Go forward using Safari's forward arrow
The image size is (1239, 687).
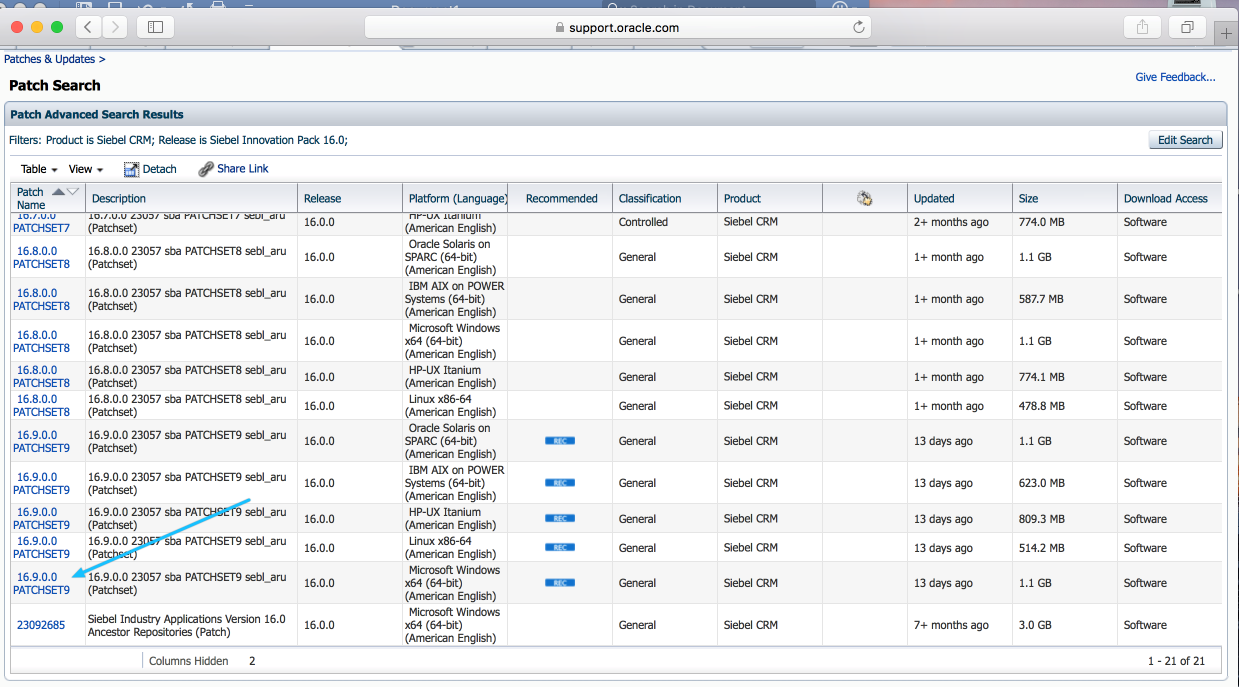coord(114,27)
